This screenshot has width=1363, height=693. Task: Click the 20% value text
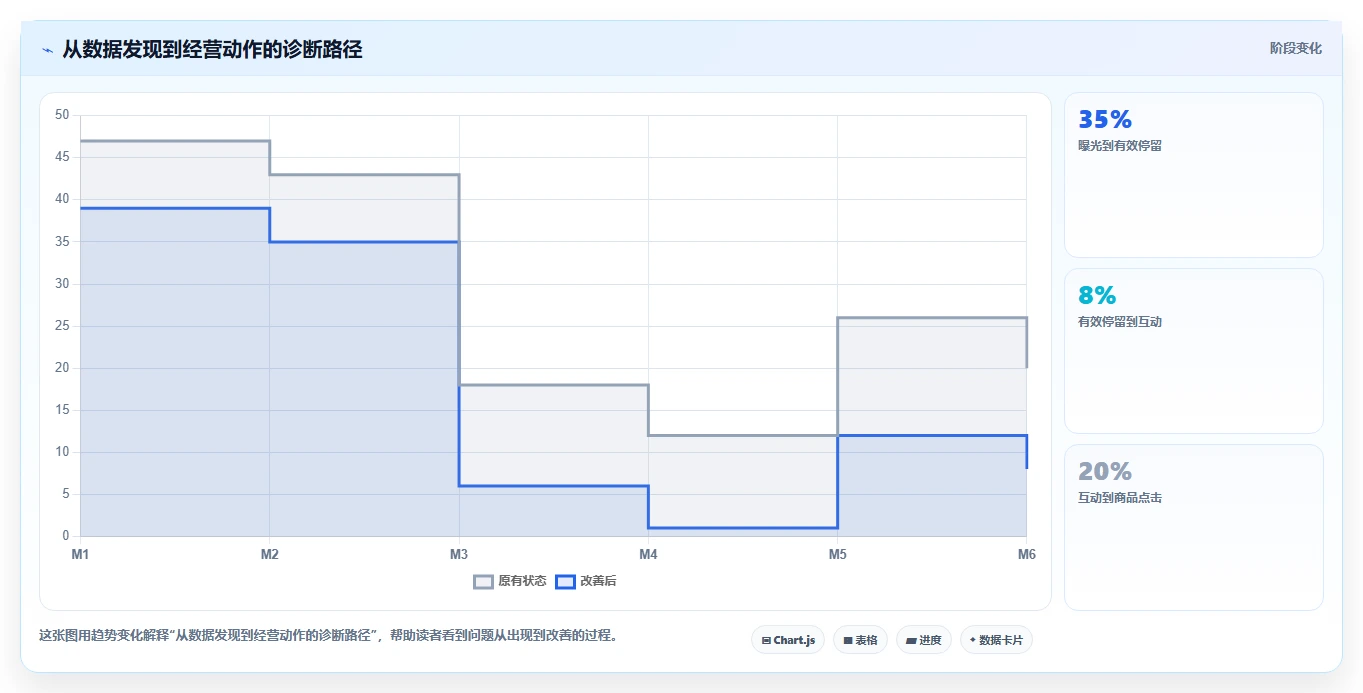pyautogui.click(x=1105, y=471)
